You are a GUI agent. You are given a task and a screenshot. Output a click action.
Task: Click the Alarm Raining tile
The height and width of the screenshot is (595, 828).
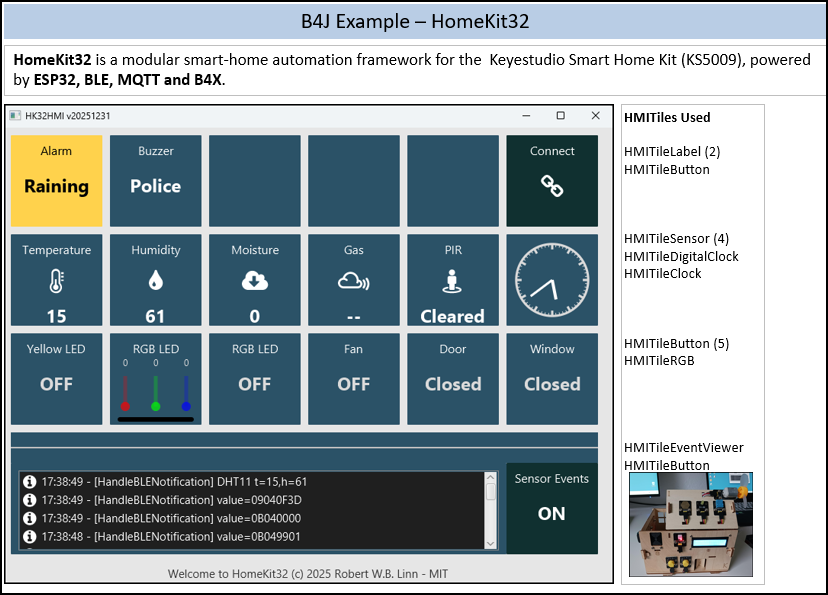point(57,181)
